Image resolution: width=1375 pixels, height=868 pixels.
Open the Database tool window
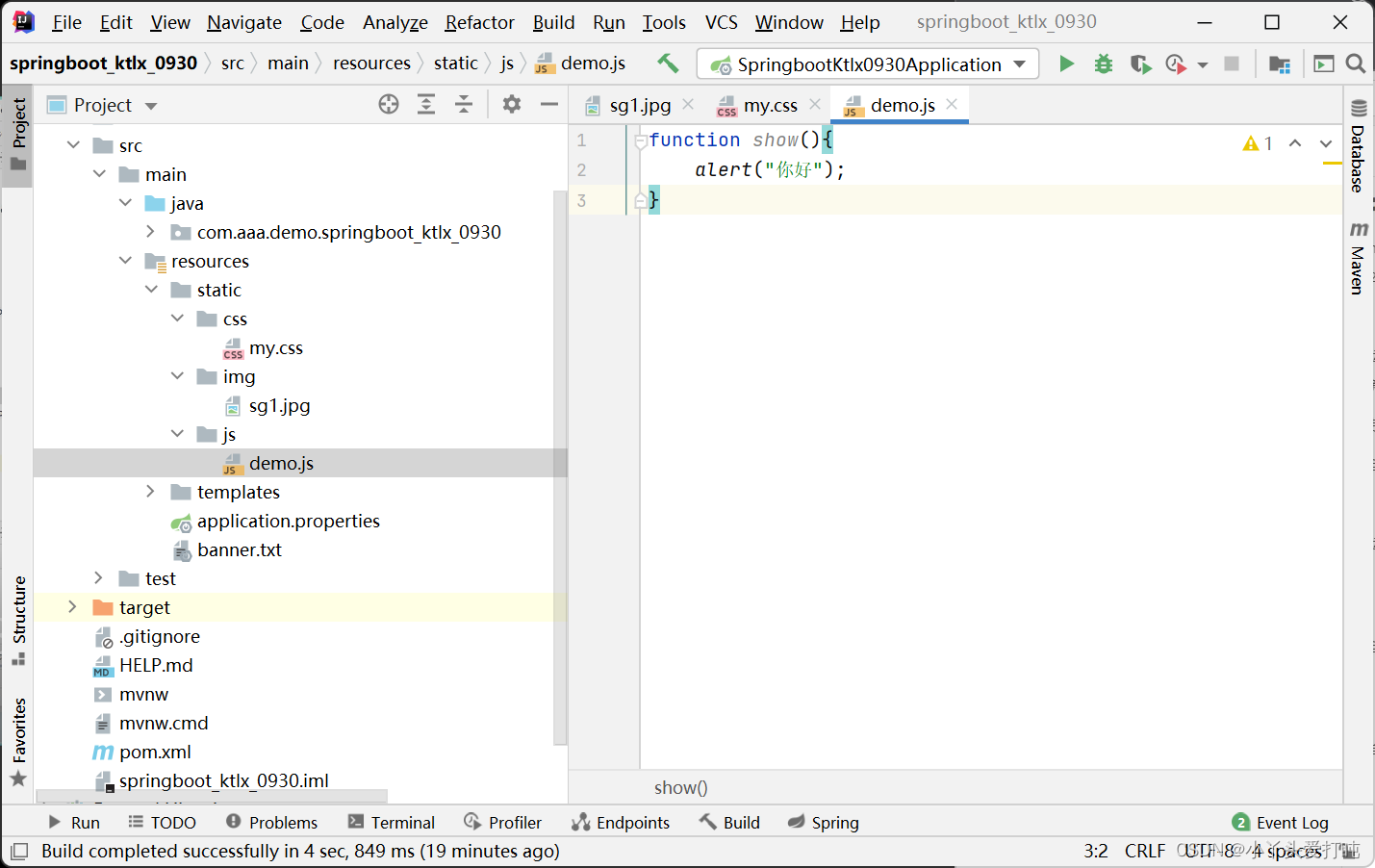(1359, 145)
